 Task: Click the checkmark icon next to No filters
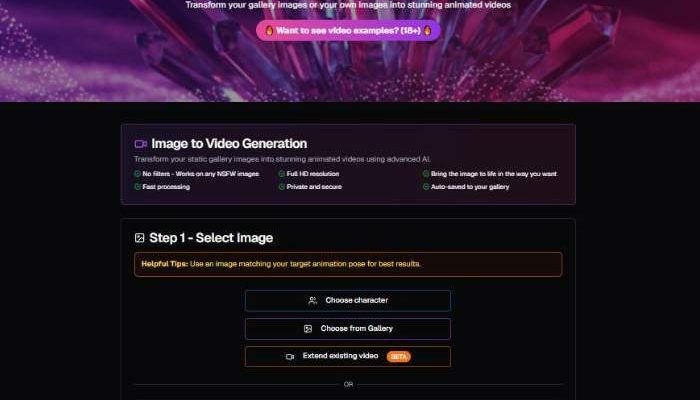[137, 174]
